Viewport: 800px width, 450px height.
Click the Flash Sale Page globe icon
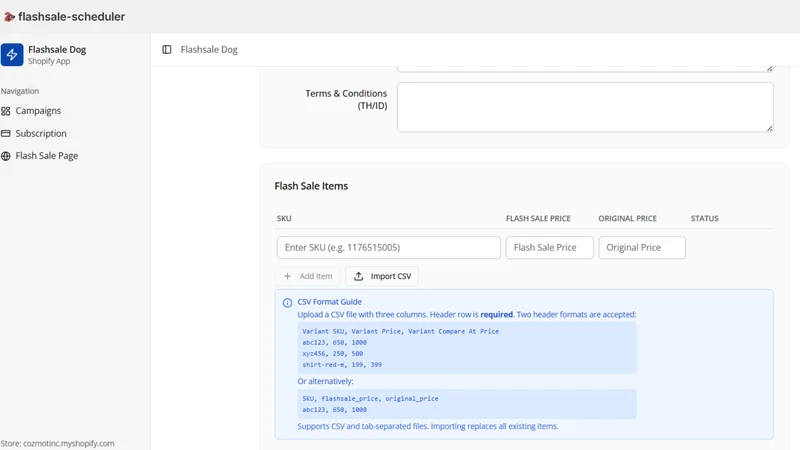(6, 156)
